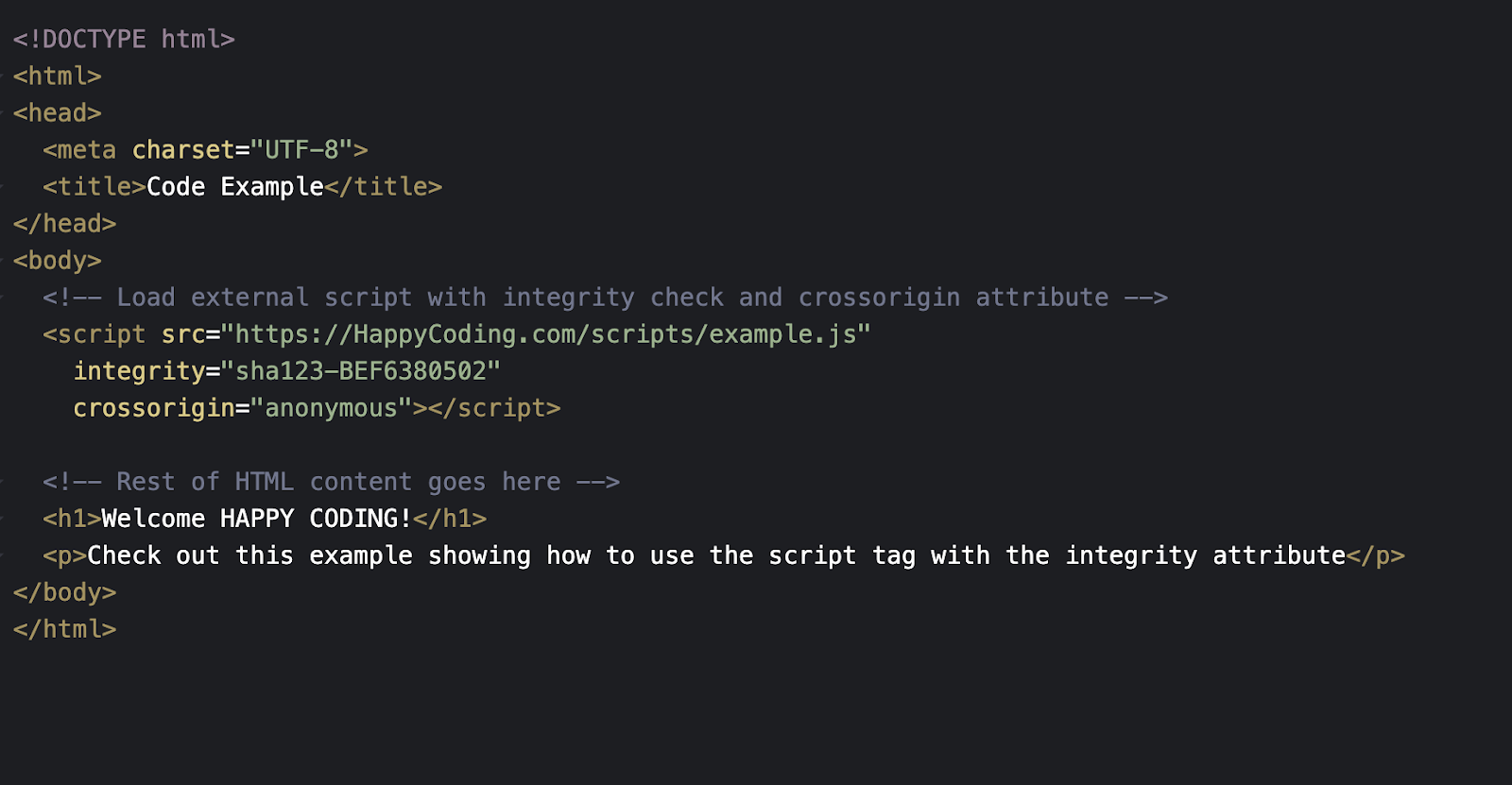Open the HappyCoding.com example.js URL string
This screenshot has height=785, width=1512.
(x=545, y=334)
